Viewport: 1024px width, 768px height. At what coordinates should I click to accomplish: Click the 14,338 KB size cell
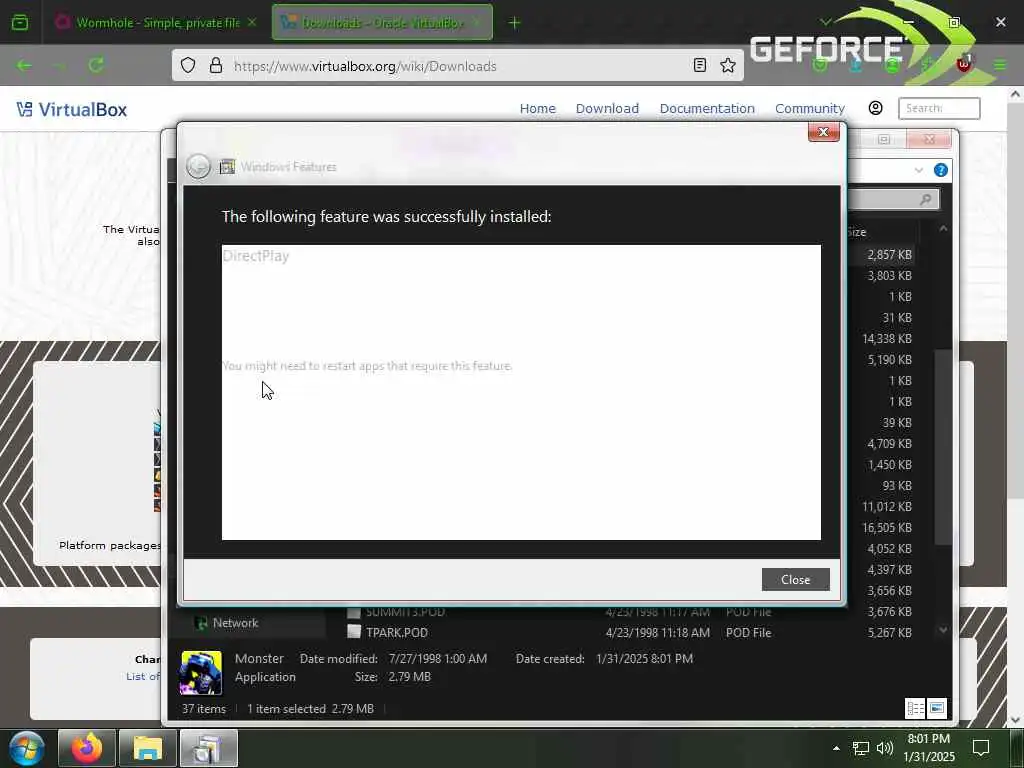pos(886,338)
